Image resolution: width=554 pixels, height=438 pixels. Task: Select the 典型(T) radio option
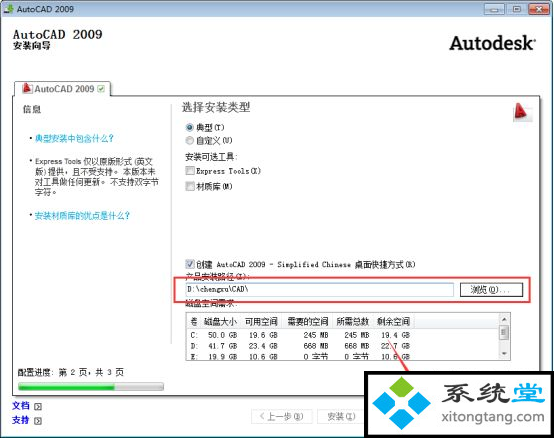[x=190, y=127]
